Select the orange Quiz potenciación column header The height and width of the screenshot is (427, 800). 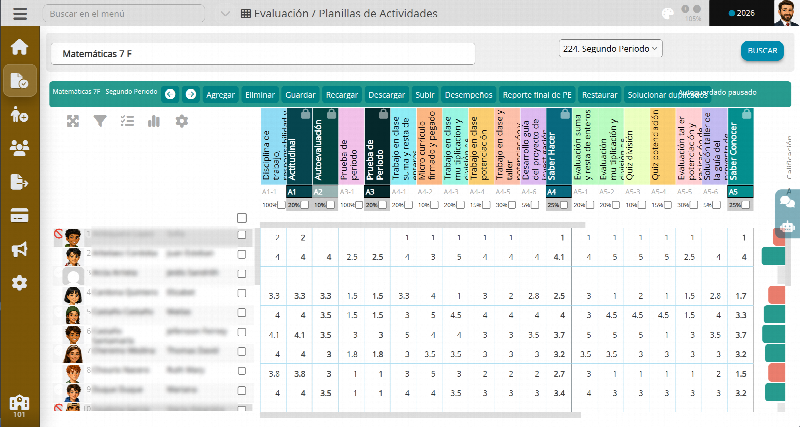coord(662,146)
